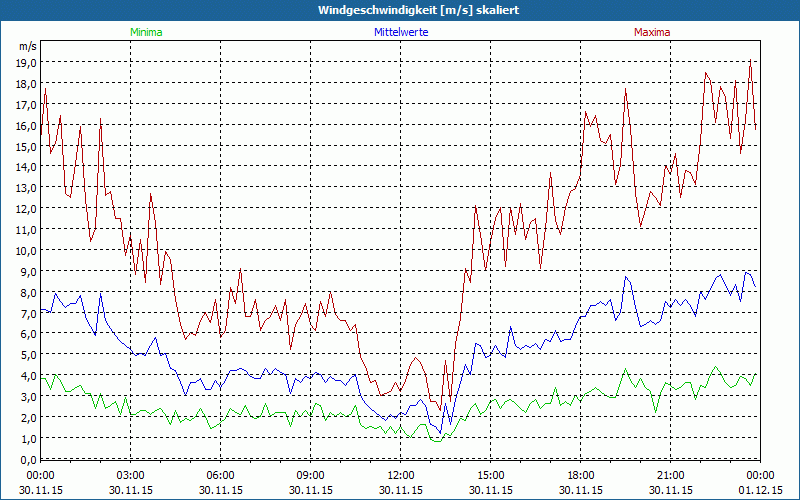
Task: Click the 0,0 y-axis value
Action: [28, 459]
